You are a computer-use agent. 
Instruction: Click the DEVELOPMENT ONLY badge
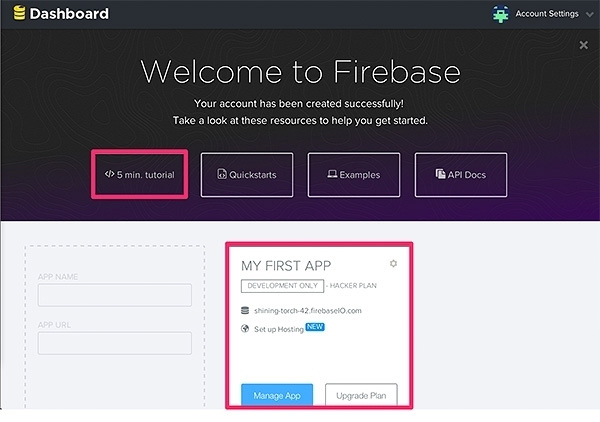tap(282, 286)
